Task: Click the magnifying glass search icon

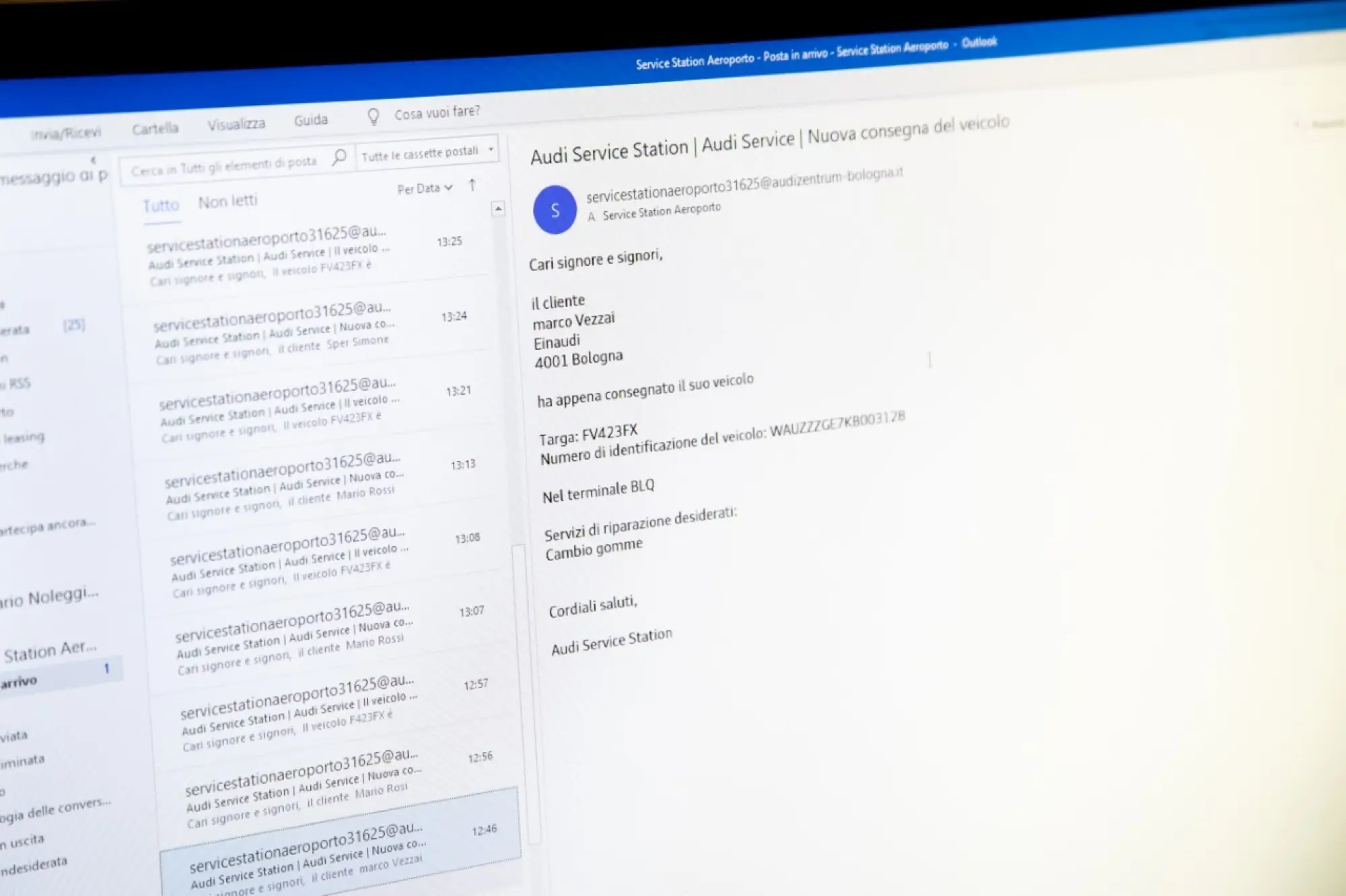Action: point(339,157)
